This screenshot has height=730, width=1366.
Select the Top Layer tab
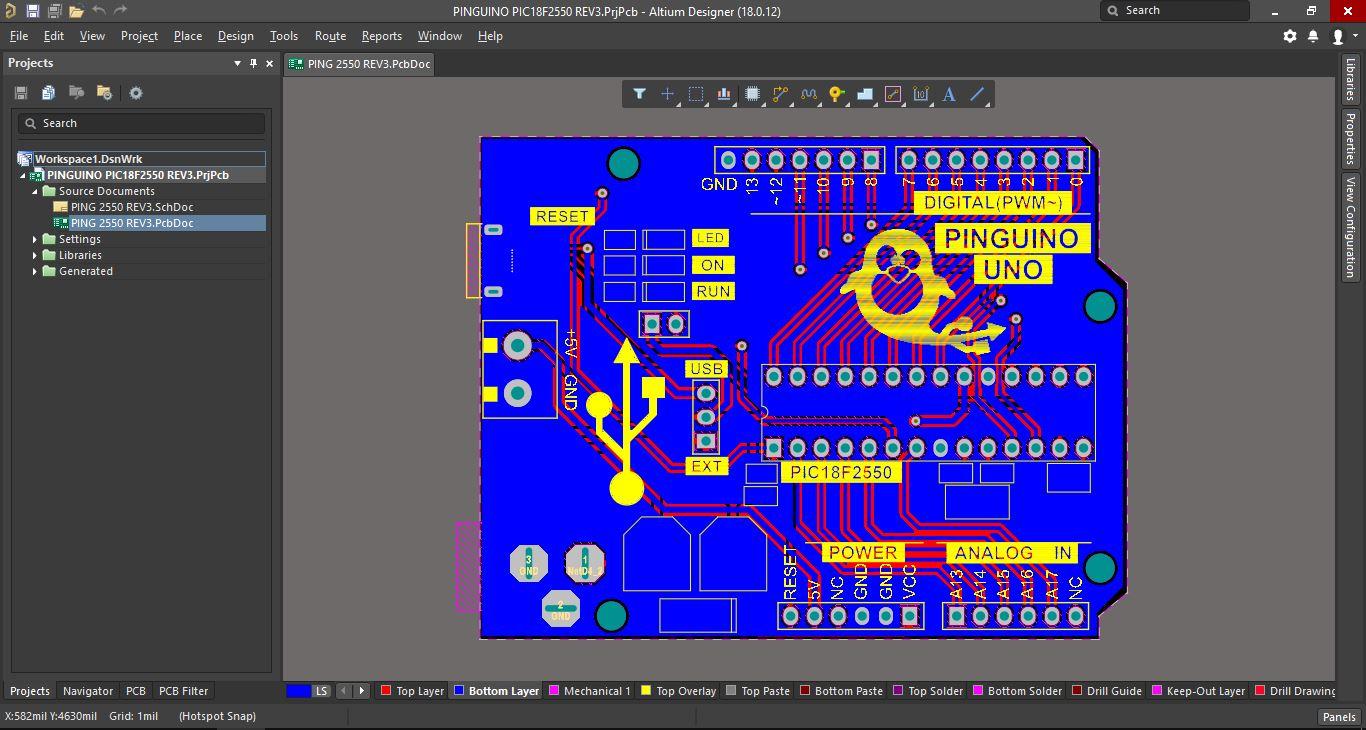click(412, 691)
